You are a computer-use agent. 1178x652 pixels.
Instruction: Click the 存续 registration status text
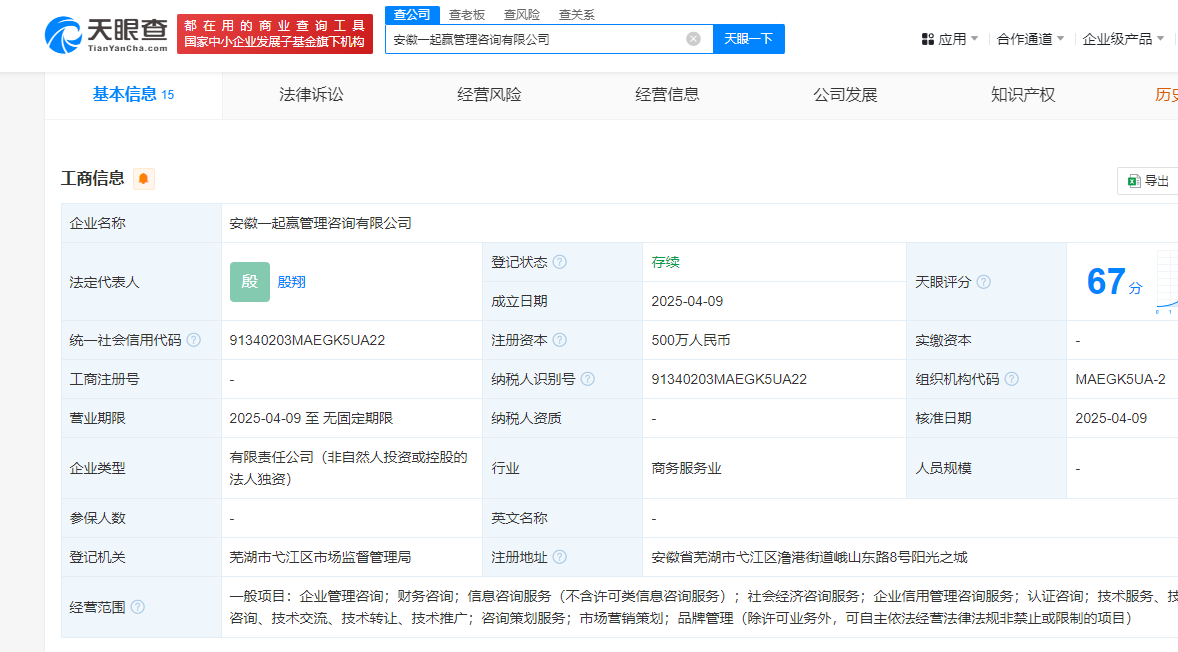pos(666,262)
